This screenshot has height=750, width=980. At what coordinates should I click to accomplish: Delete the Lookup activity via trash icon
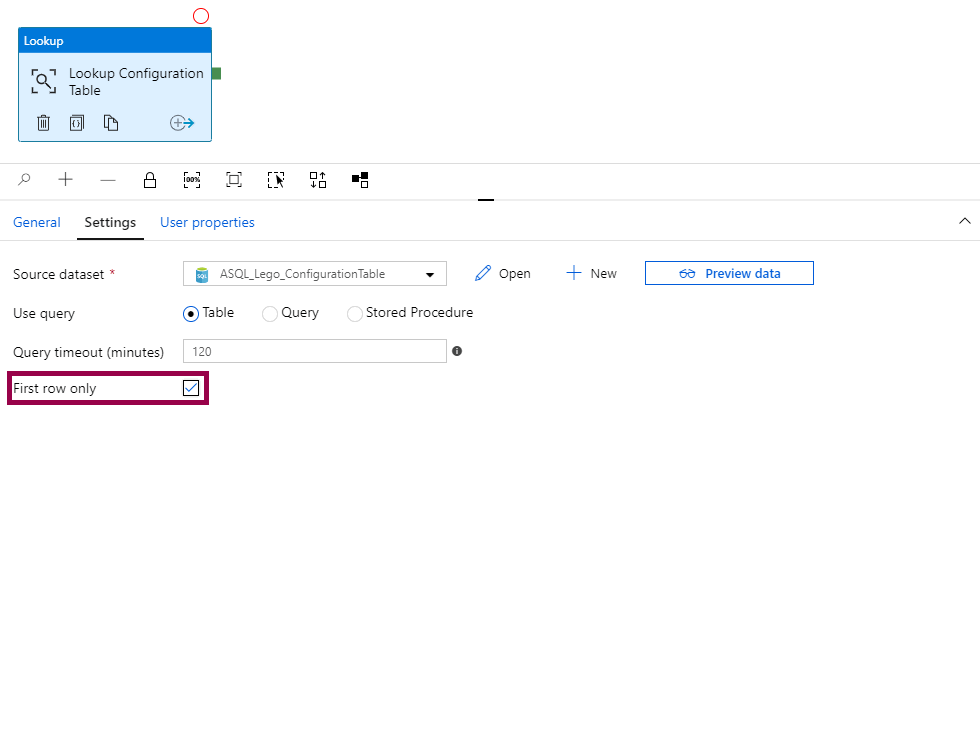coord(43,123)
